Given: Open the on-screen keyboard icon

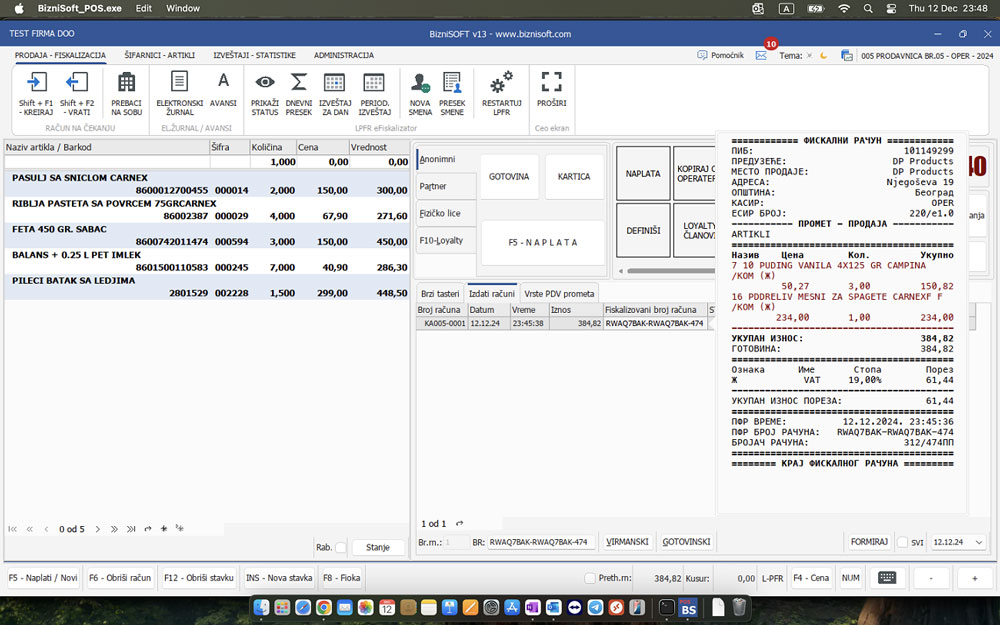Looking at the screenshot, I should pos(886,578).
